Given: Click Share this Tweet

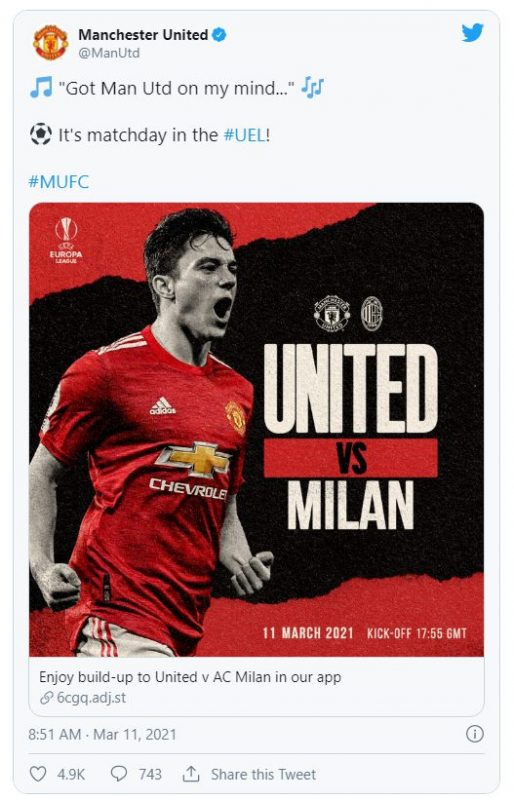Looking at the screenshot, I should click(x=263, y=774).
